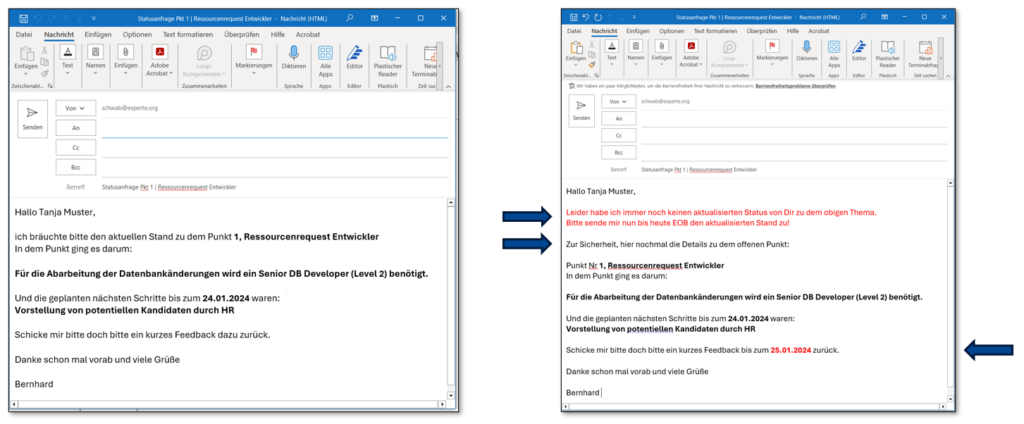The height and width of the screenshot is (424, 1024).
Task: Open Plastischer Reader in right window
Action: click(x=888, y=54)
